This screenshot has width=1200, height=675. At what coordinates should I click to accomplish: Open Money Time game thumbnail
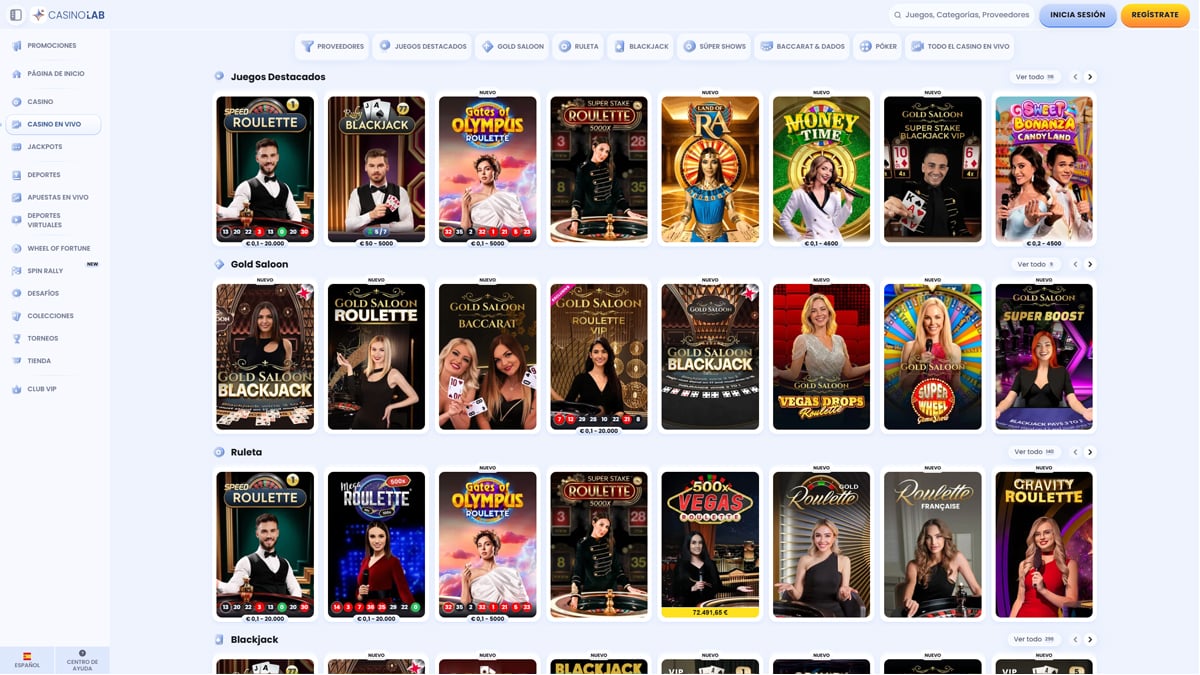[x=821, y=169]
